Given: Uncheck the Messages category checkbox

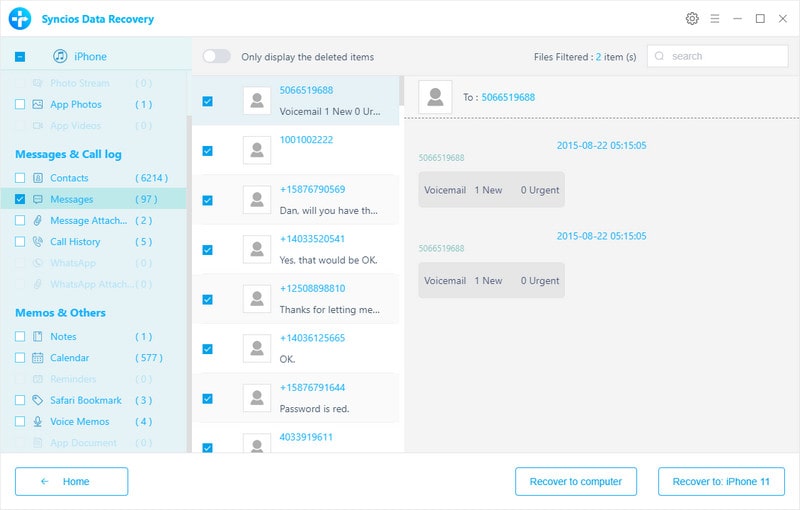Looking at the screenshot, I should 20,199.
